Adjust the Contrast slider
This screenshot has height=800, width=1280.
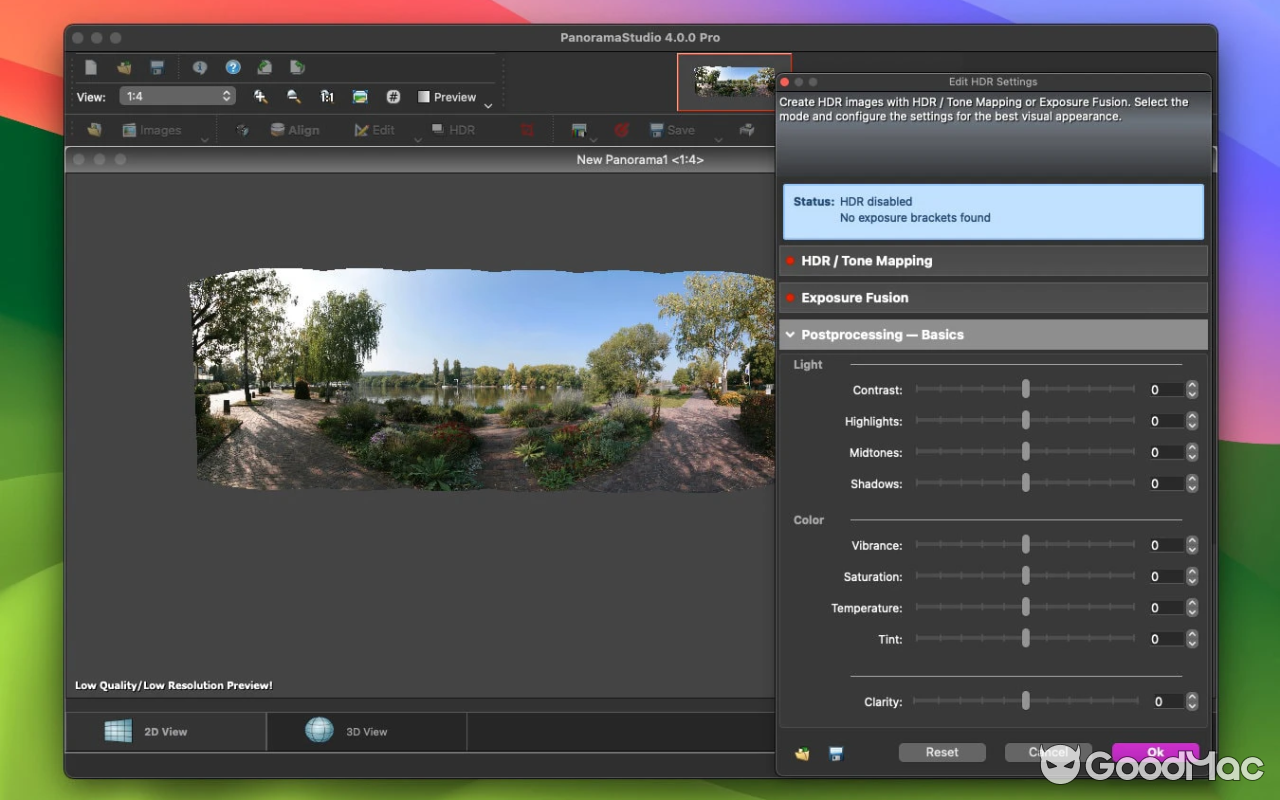tap(1025, 389)
